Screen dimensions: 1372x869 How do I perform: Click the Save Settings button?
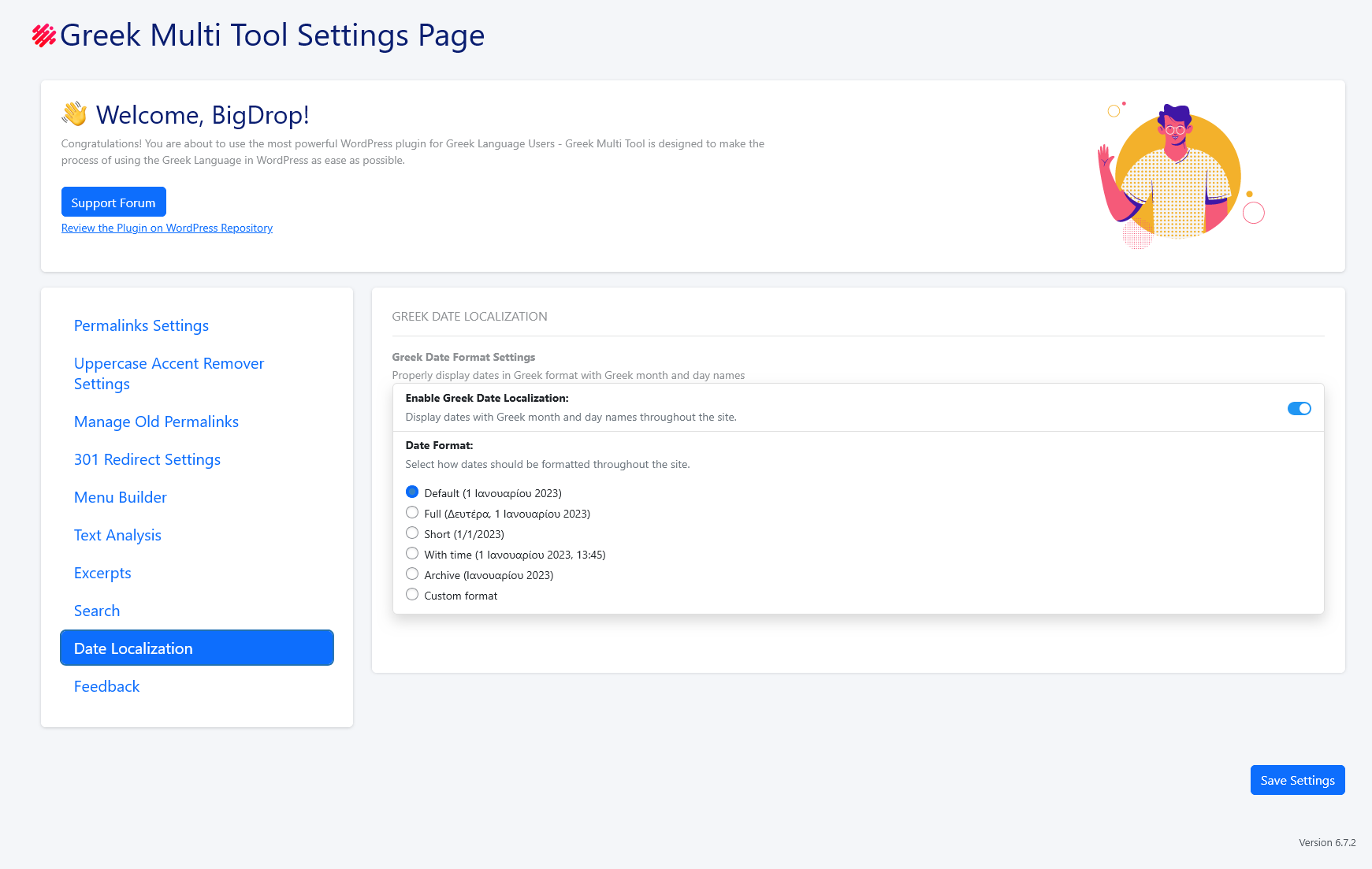(1297, 780)
